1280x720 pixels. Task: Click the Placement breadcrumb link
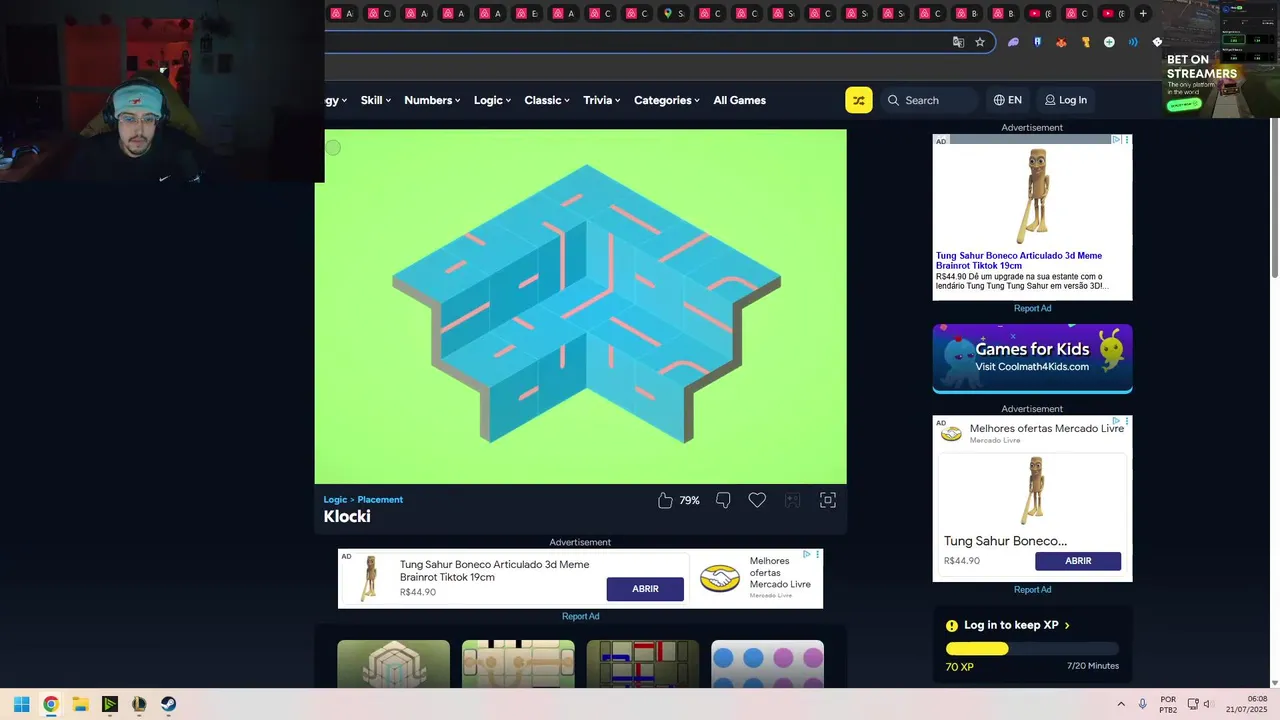pos(380,500)
